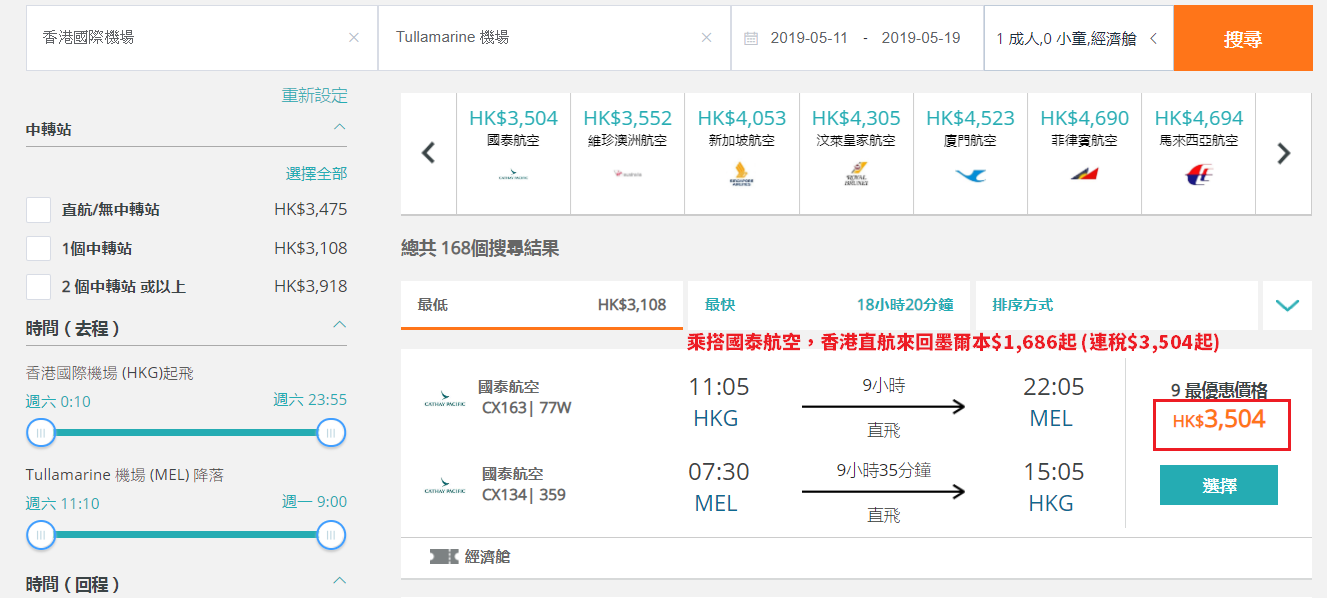Collapse the 時間 (回程) filter section
This screenshot has width=1327, height=598.
tap(339, 581)
